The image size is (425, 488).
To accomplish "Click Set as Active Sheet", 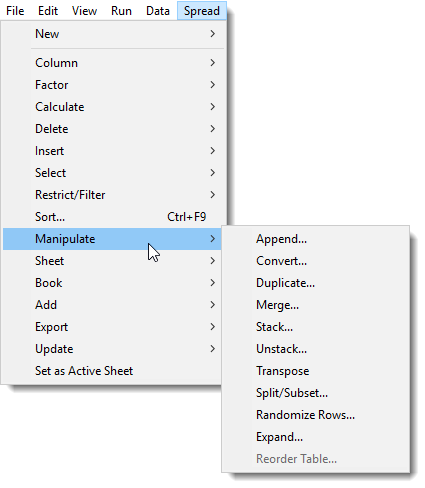I will (112, 371).
